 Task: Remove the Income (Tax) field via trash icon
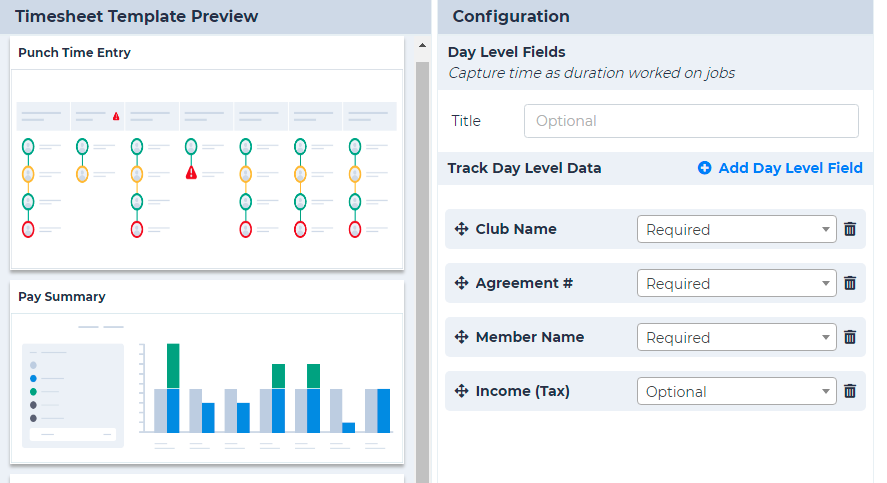850,391
